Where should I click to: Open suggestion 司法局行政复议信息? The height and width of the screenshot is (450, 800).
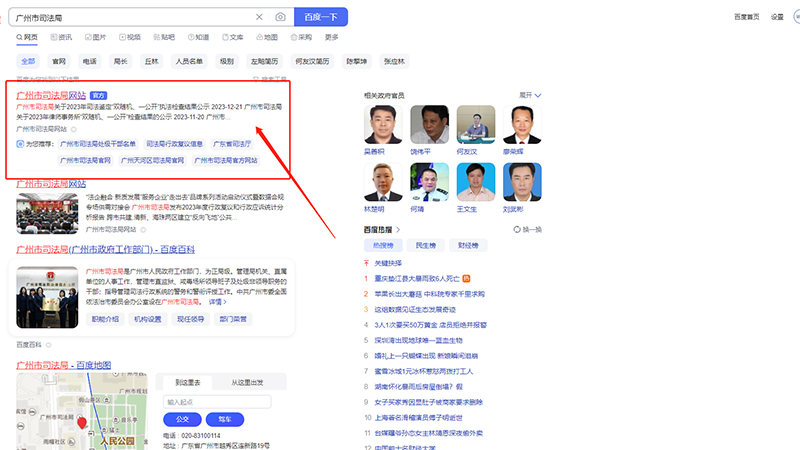point(174,144)
